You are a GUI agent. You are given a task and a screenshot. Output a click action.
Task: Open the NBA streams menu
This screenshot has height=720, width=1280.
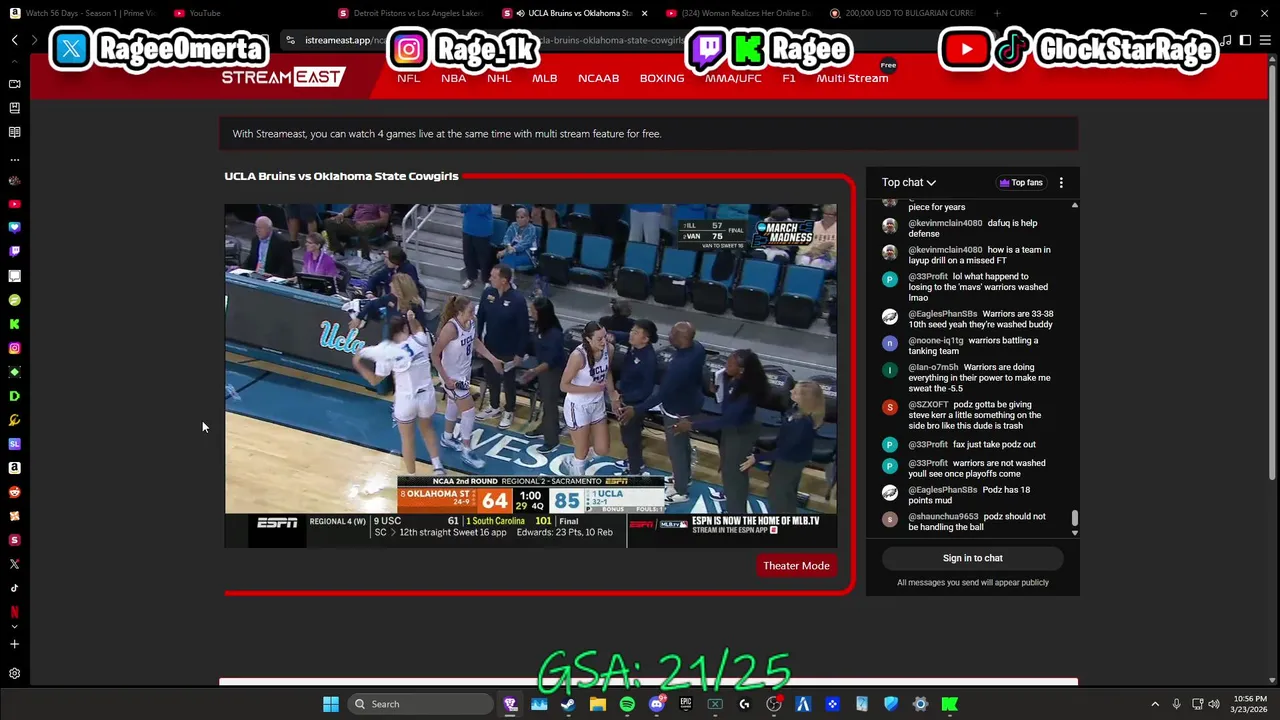453,78
